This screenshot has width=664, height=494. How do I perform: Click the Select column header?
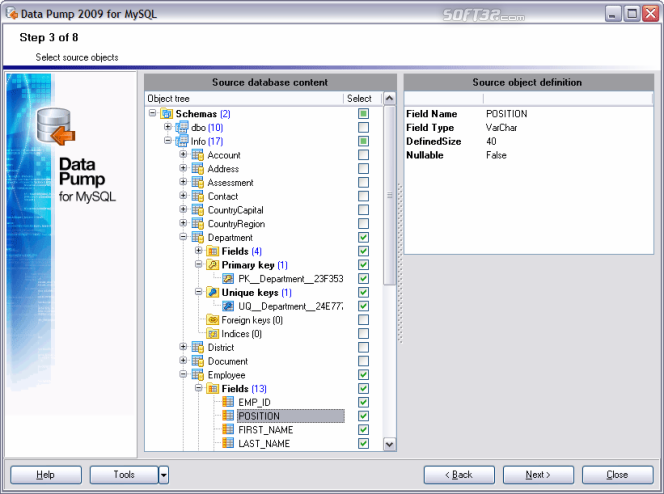coord(362,99)
